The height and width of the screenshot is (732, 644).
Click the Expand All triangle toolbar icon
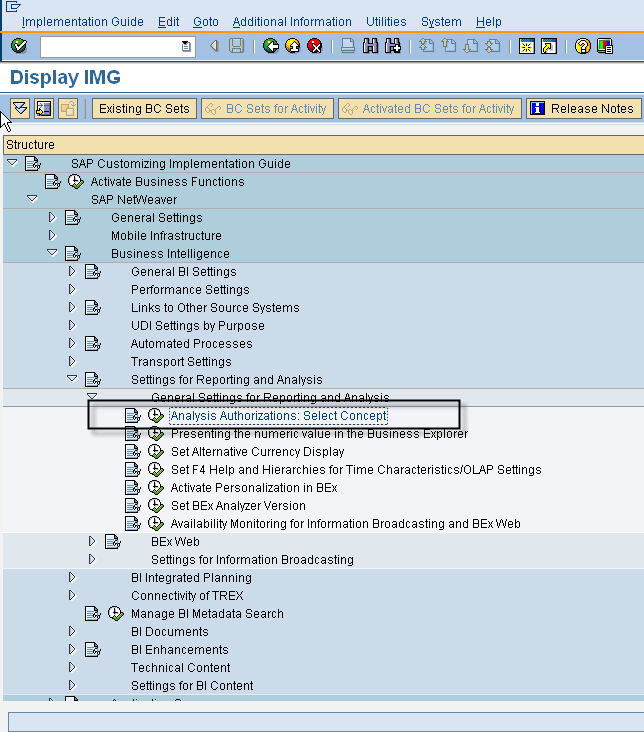[20, 108]
